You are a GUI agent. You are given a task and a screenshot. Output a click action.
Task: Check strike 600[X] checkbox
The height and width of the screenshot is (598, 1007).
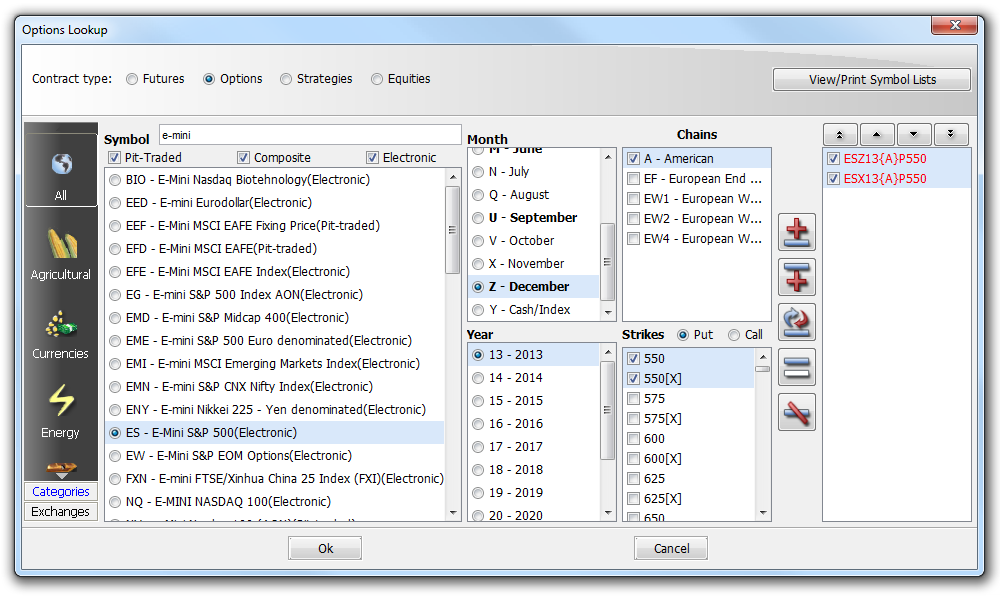(633, 459)
